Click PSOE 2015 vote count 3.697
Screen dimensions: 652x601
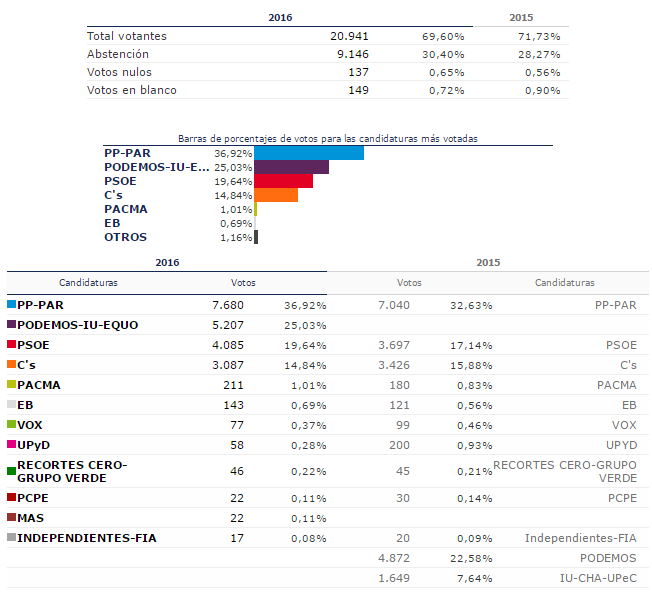pos(394,345)
